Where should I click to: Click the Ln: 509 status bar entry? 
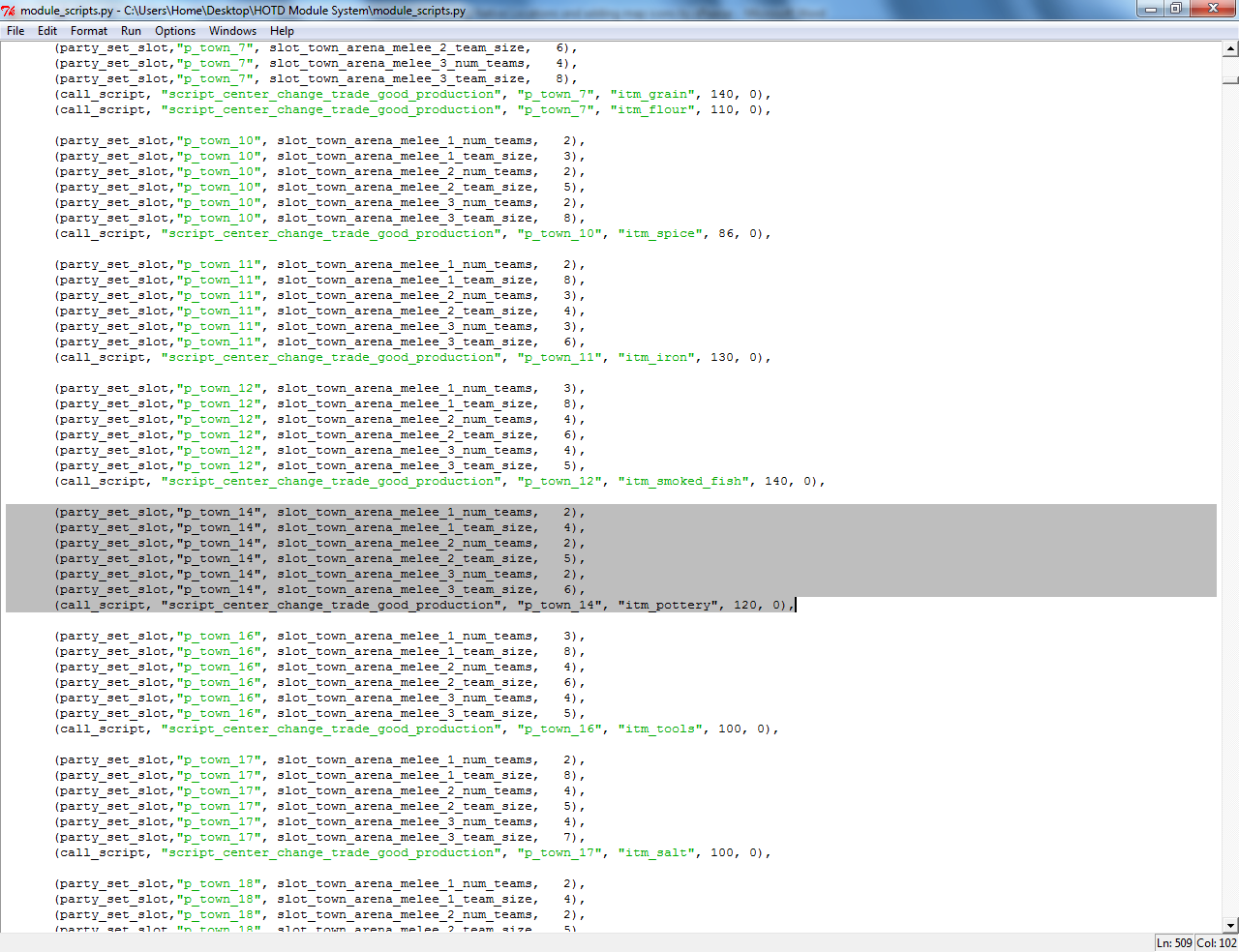(x=1174, y=942)
